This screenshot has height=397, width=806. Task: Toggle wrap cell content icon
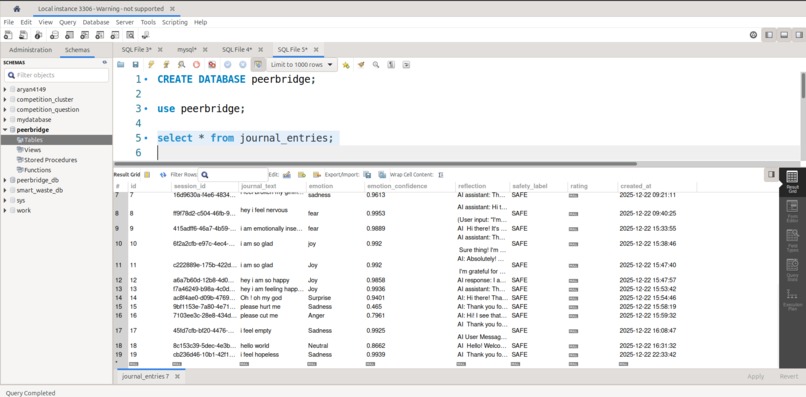pos(441,175)
